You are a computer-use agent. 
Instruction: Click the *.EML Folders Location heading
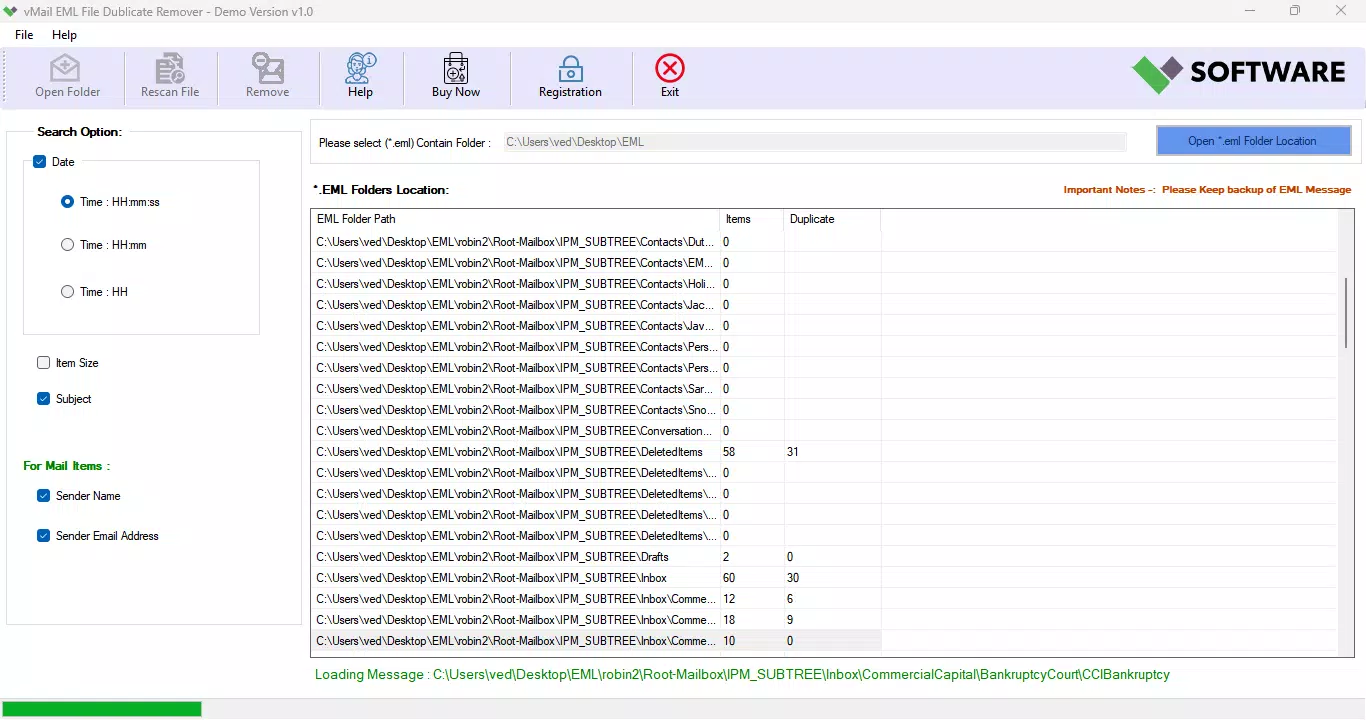click(x=381, y=190)
